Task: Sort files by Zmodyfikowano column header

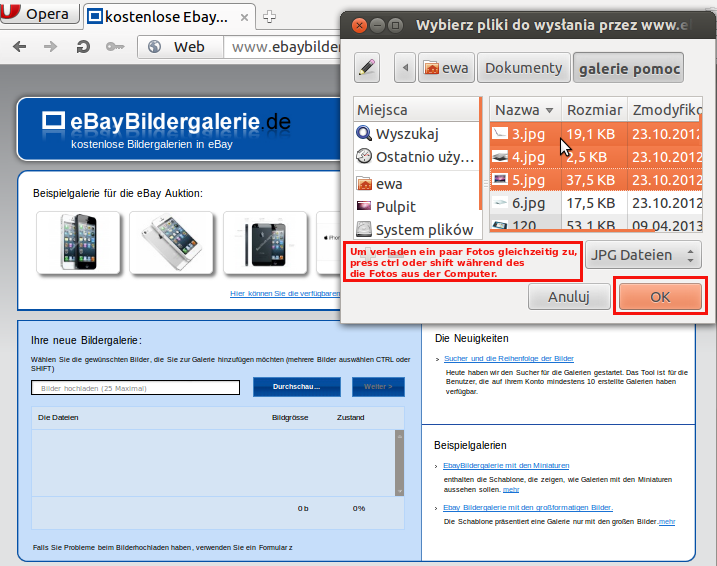Action: click(x=665, y=110)
